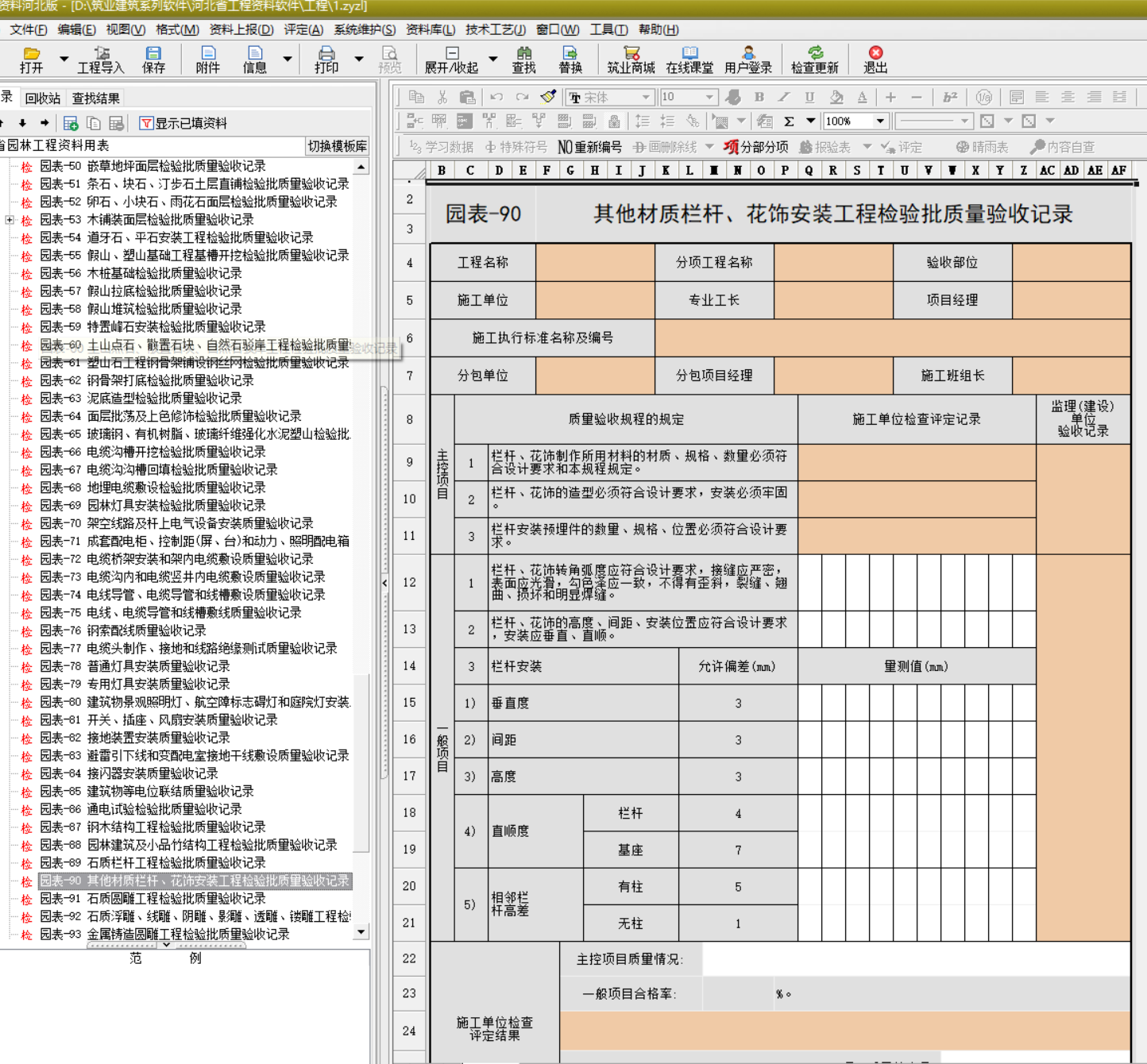Click 切换模板库 button
1147x1064 pixels.
pos(338,146)
